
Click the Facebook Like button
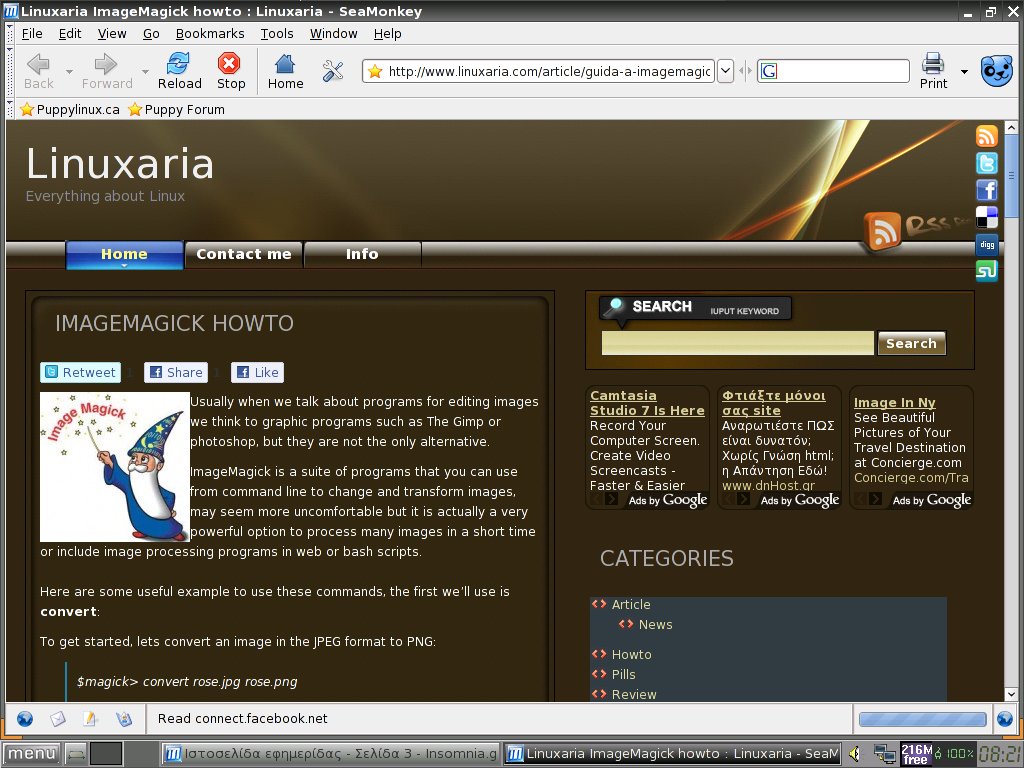click(x=257, y=372)
